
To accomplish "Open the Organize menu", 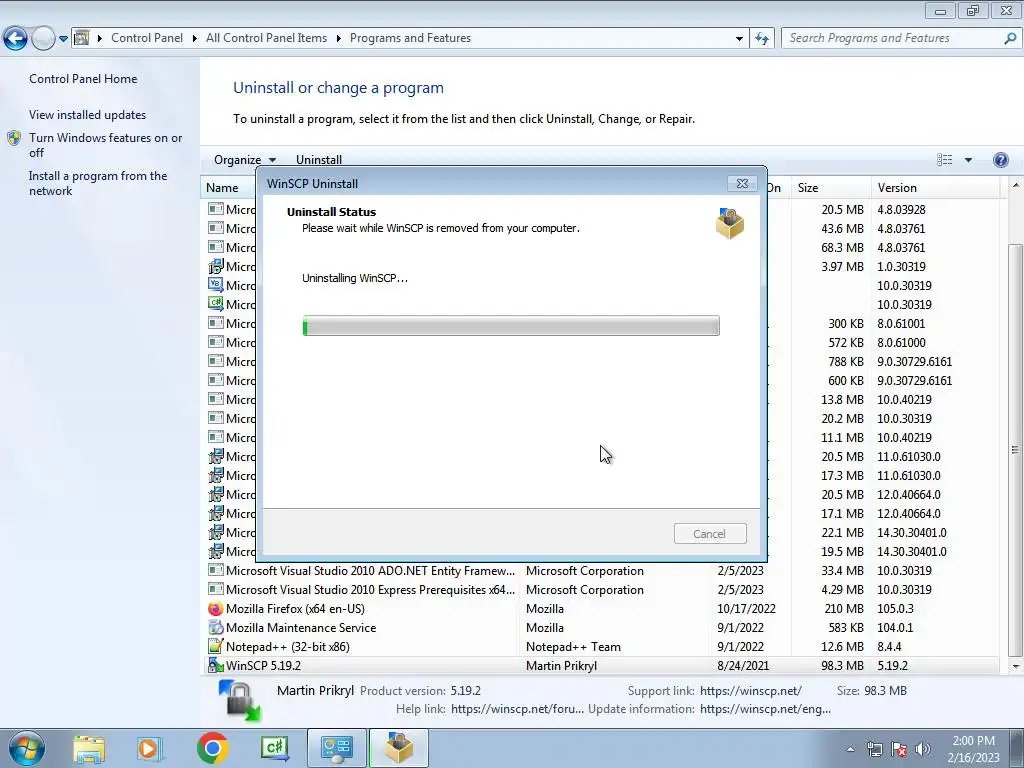I will (245, 160).
